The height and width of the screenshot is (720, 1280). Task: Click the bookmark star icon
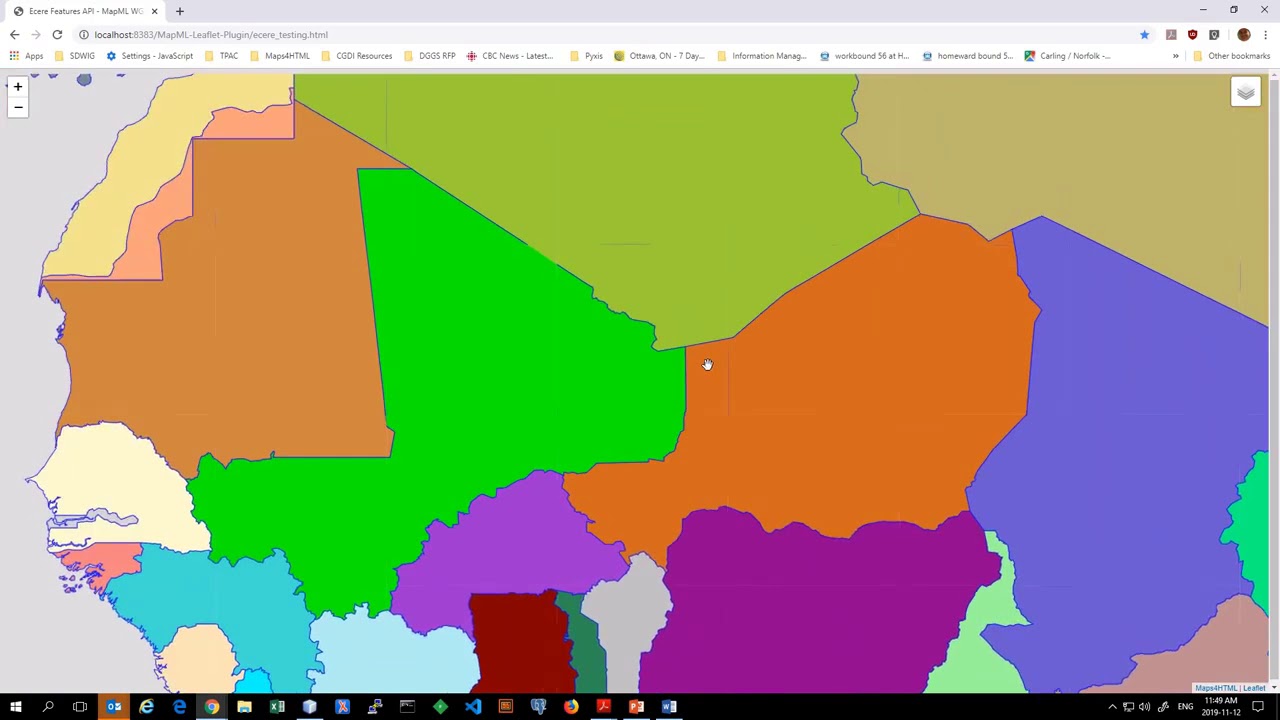tap(1144, 35)
